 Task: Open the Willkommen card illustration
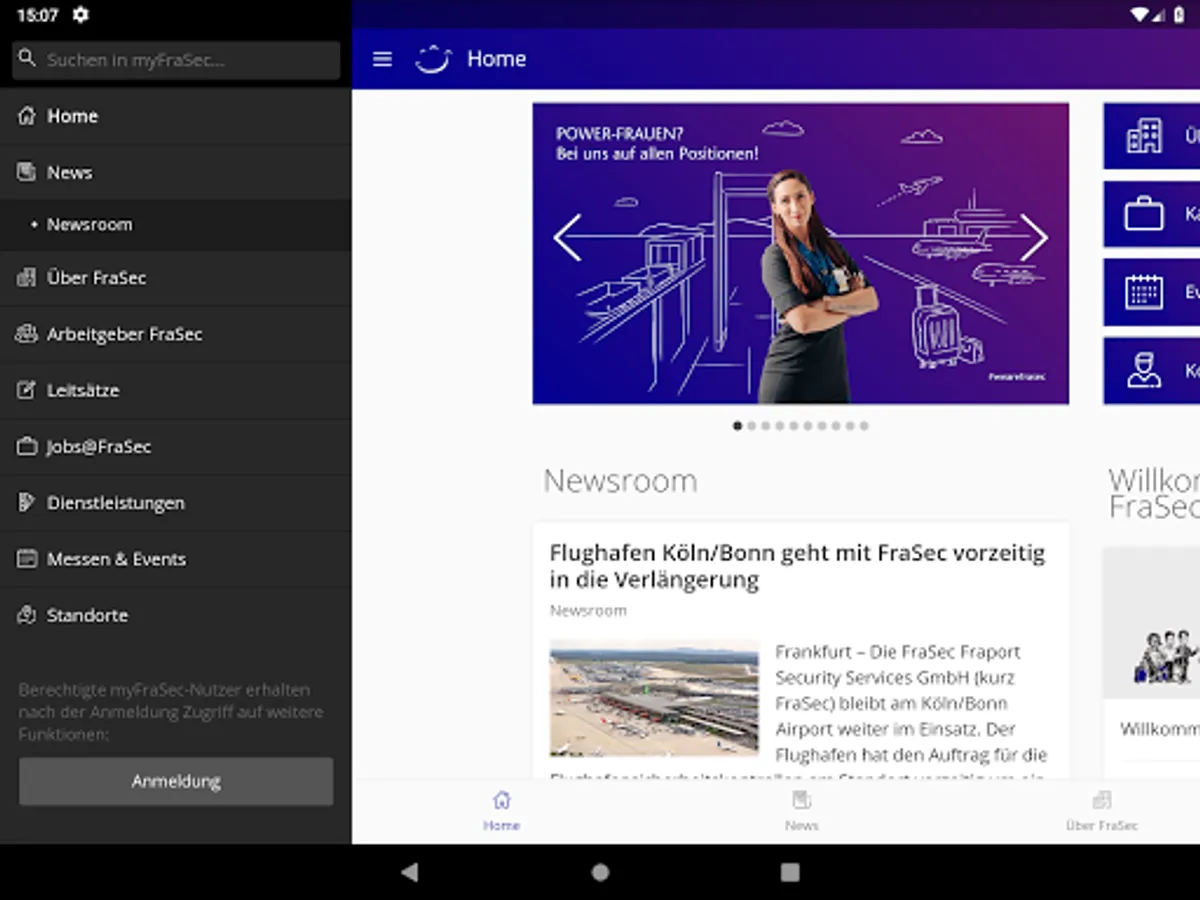coord(1152,623)
